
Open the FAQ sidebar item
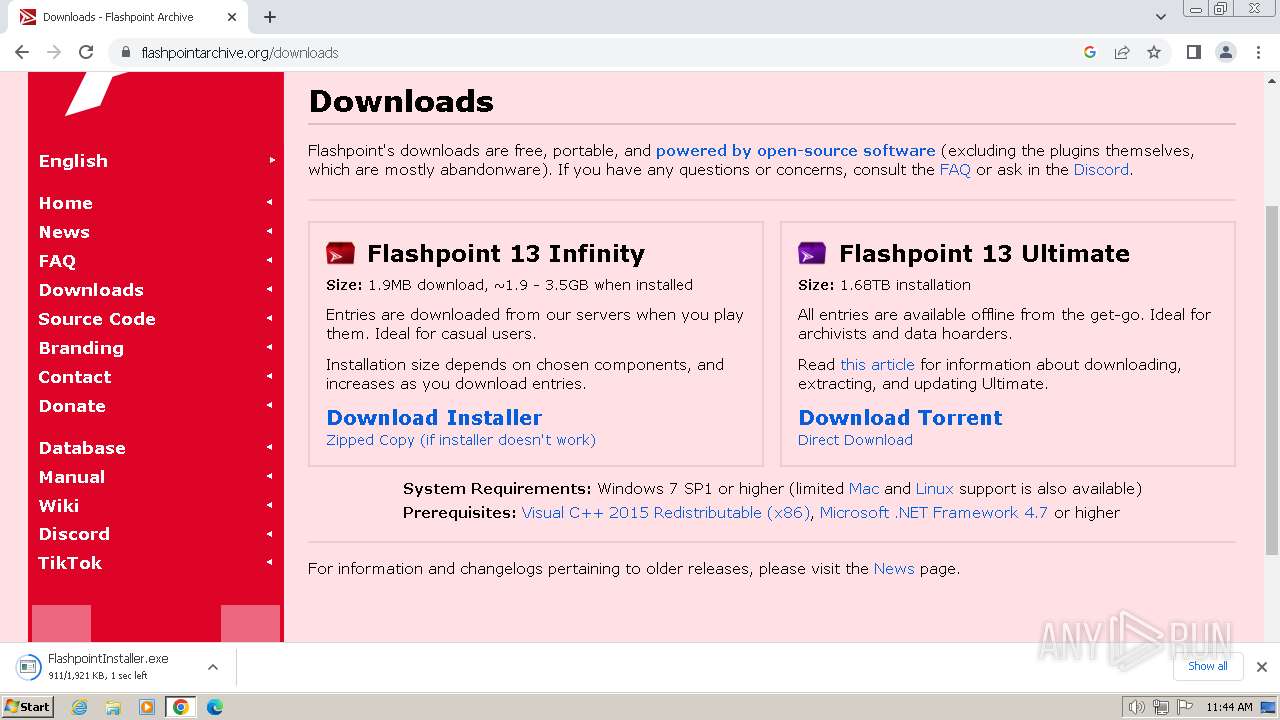pos(155,261)
